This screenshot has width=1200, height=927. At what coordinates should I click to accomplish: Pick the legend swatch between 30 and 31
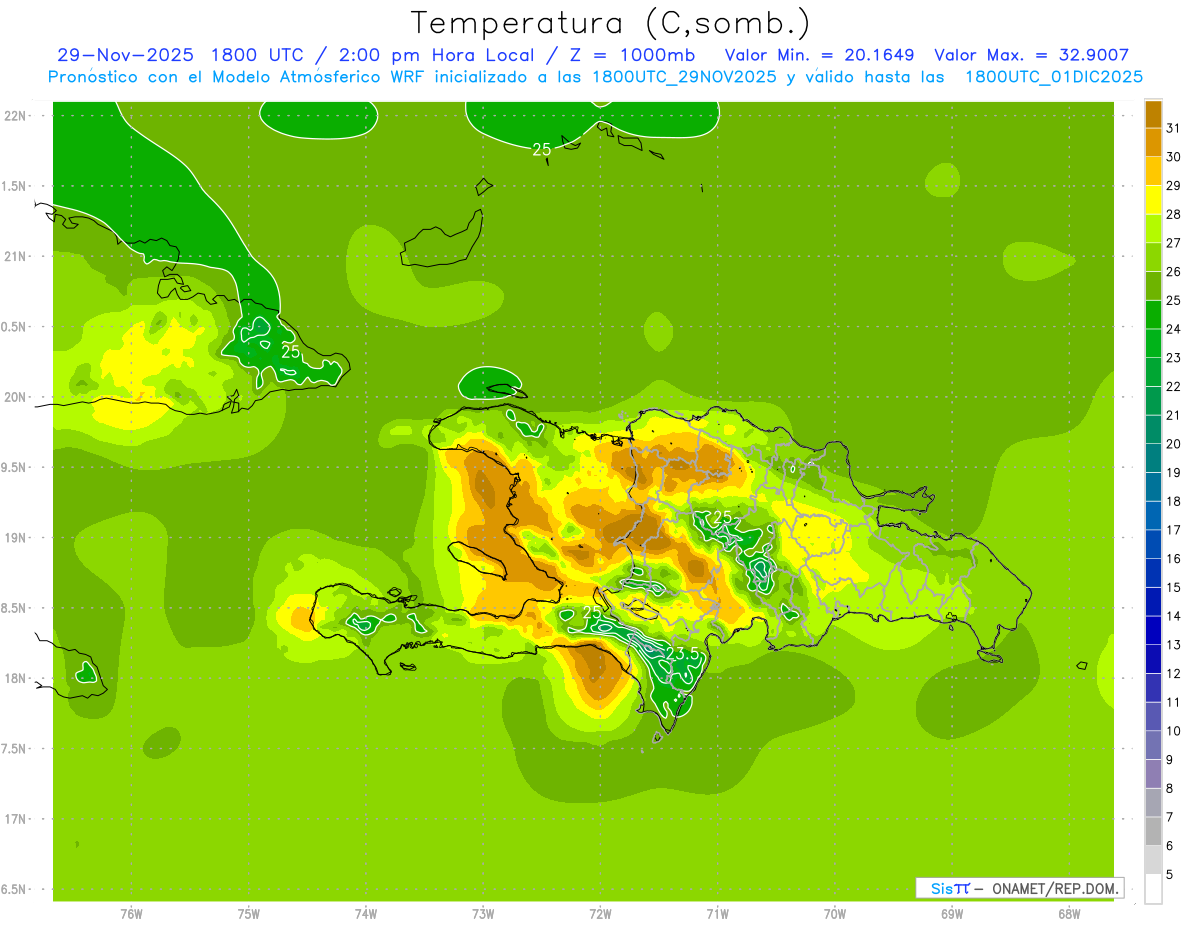(1153, 143)
